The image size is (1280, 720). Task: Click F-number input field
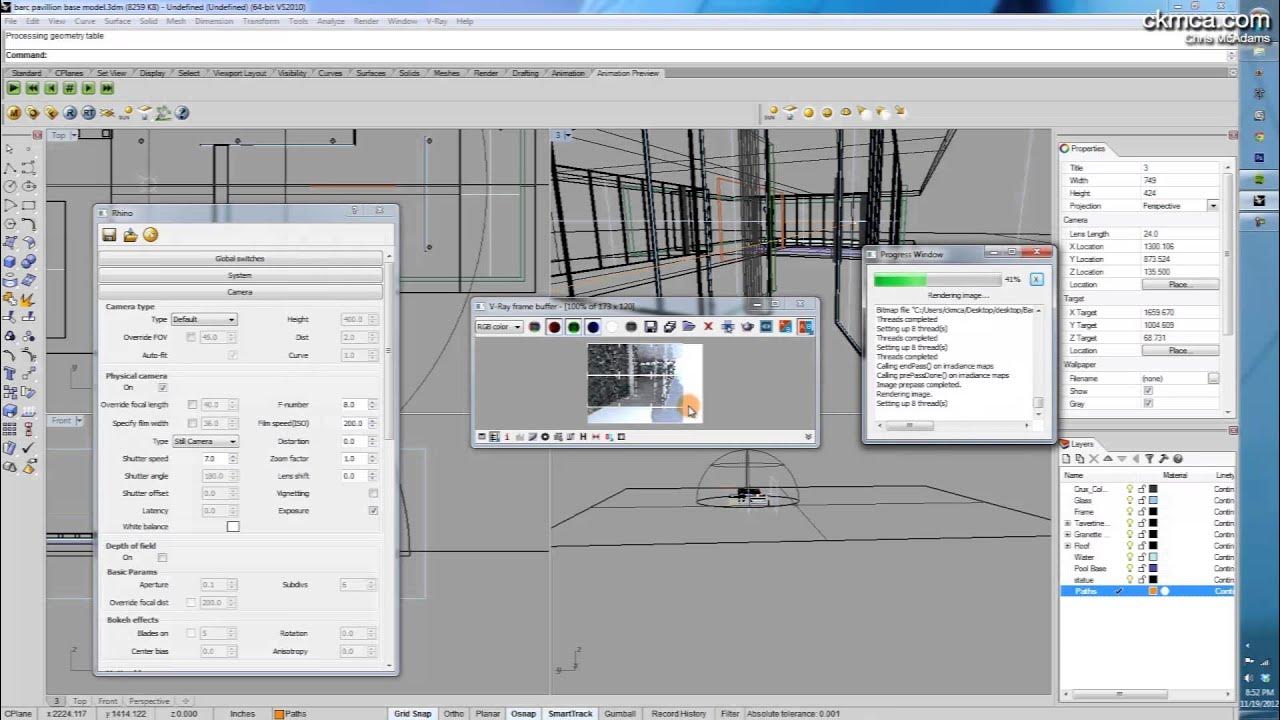pyautogui.click(x=354, y=405)
